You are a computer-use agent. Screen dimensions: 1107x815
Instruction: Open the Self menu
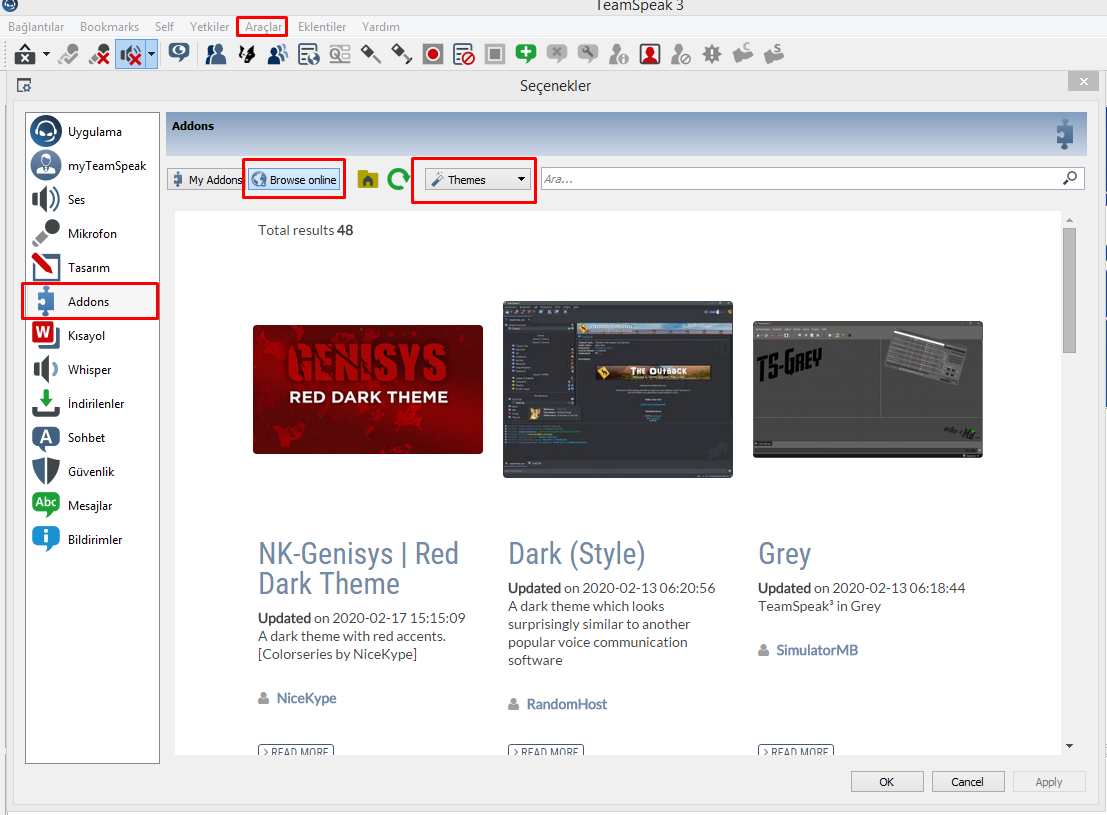[x=164, y=27]
